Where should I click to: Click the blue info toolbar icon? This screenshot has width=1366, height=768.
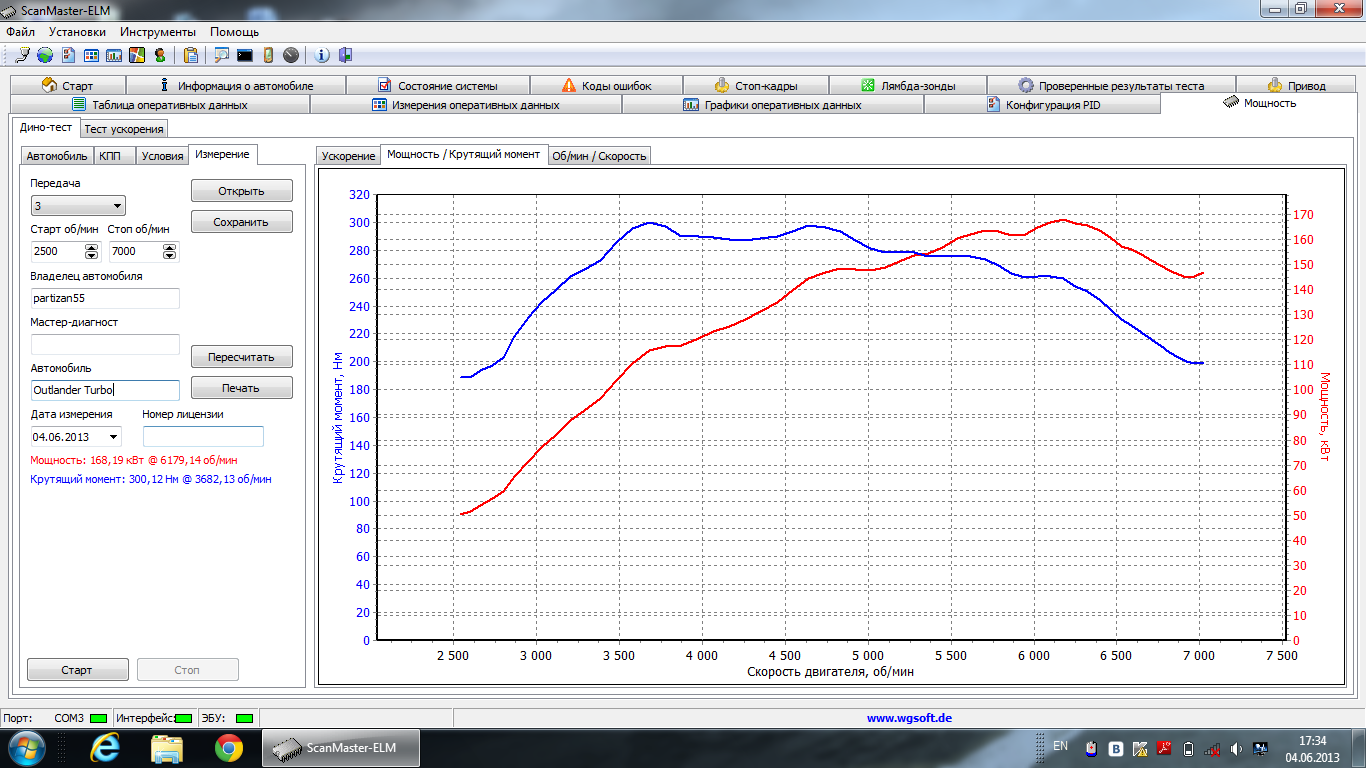[322, 55]
